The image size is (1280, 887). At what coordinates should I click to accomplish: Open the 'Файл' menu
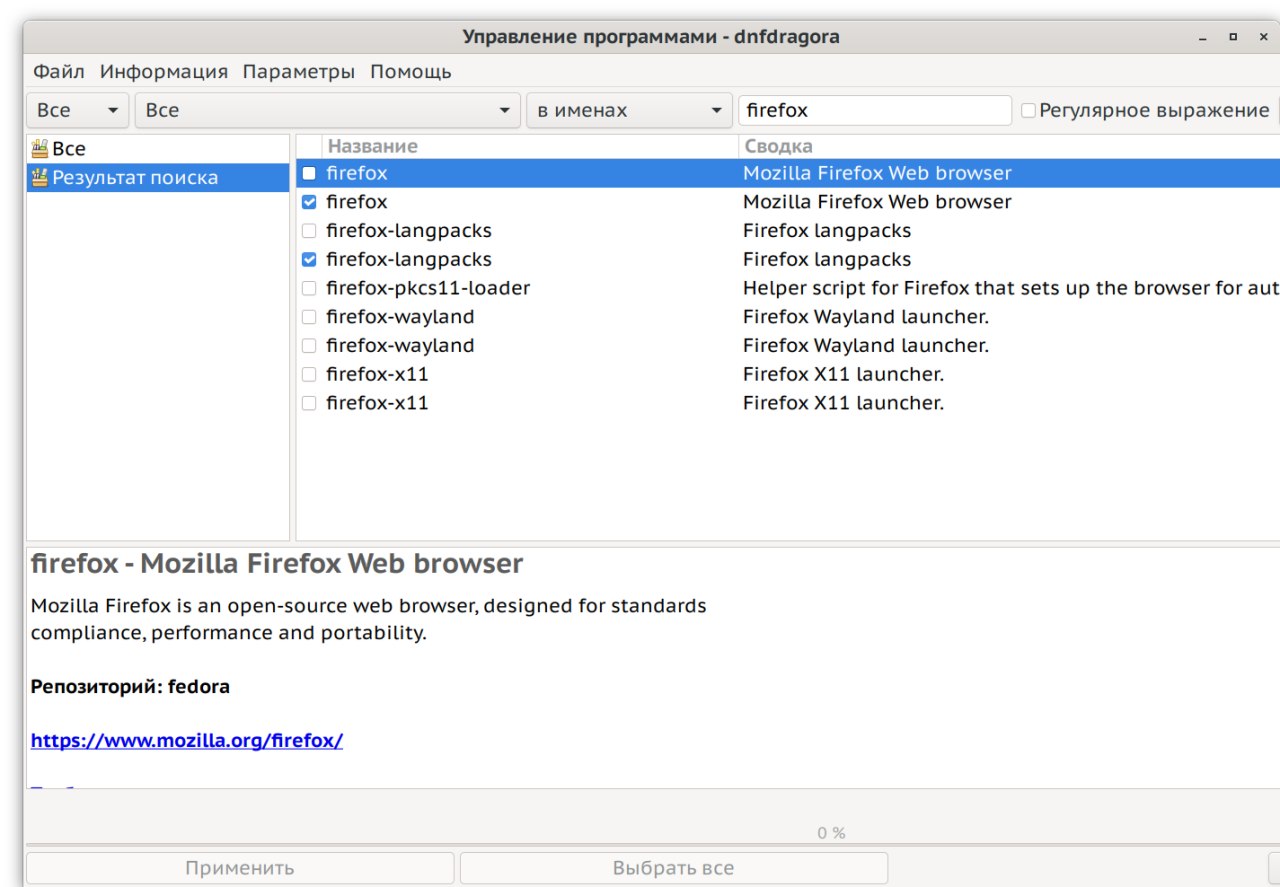coord(59,72)
